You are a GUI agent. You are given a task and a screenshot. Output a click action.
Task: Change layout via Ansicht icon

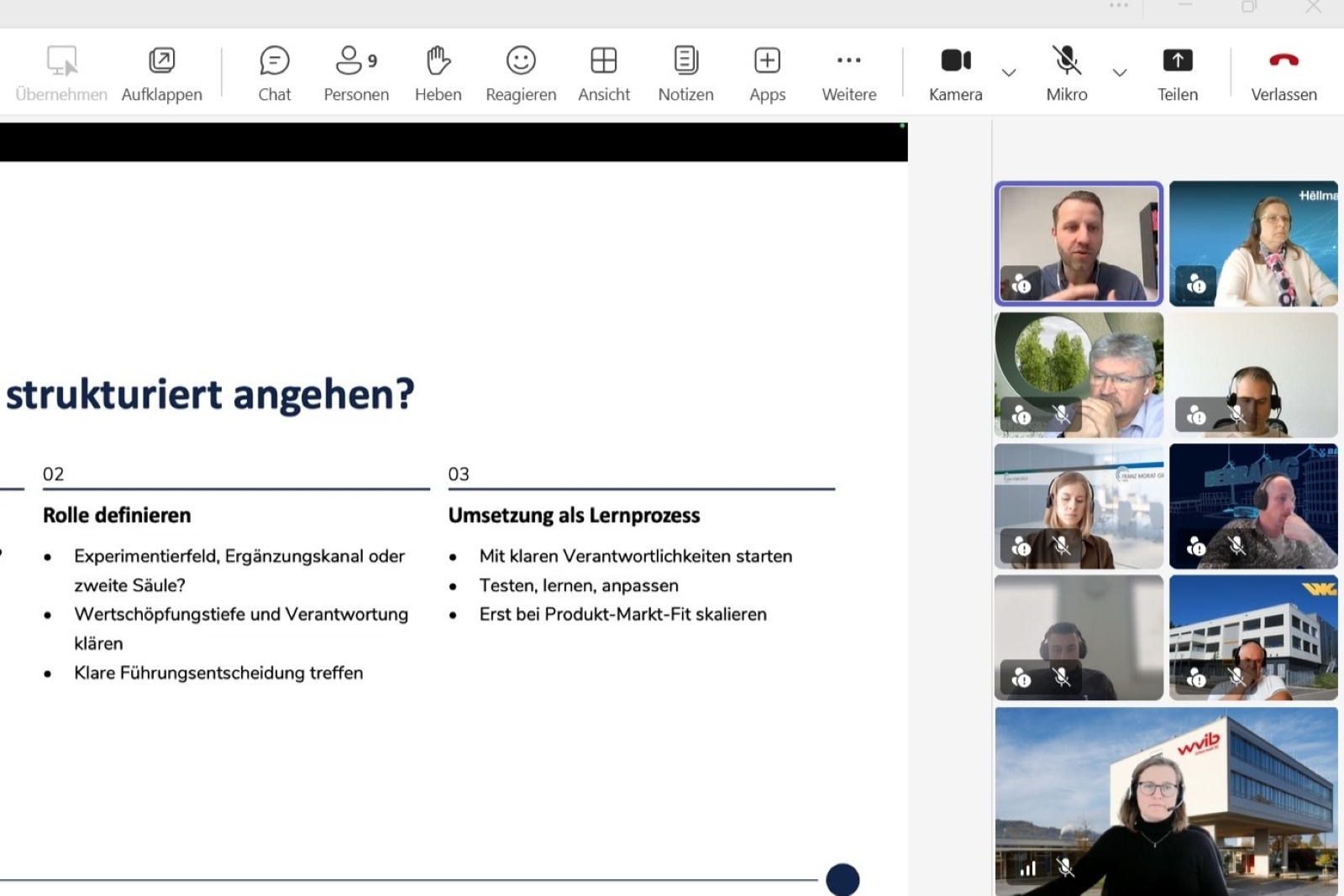pyautogui.click(x=603, y=73)
